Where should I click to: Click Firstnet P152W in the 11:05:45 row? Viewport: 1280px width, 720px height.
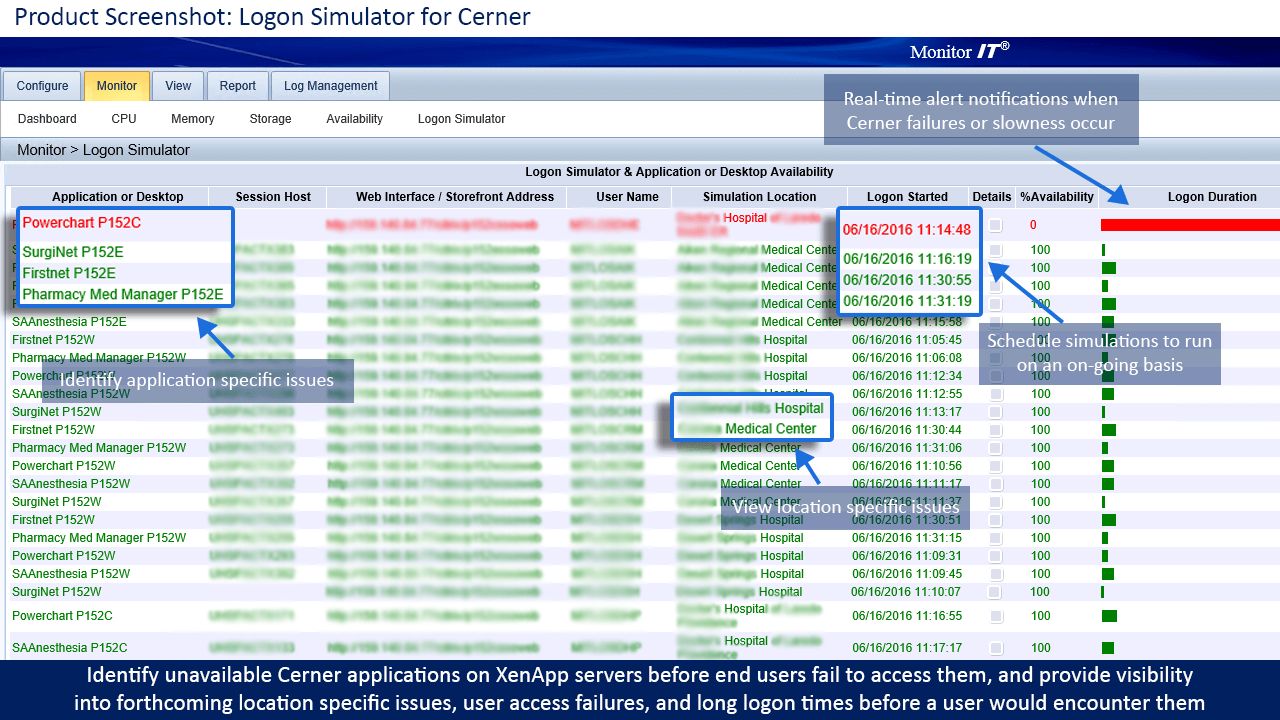coord(53,340)
